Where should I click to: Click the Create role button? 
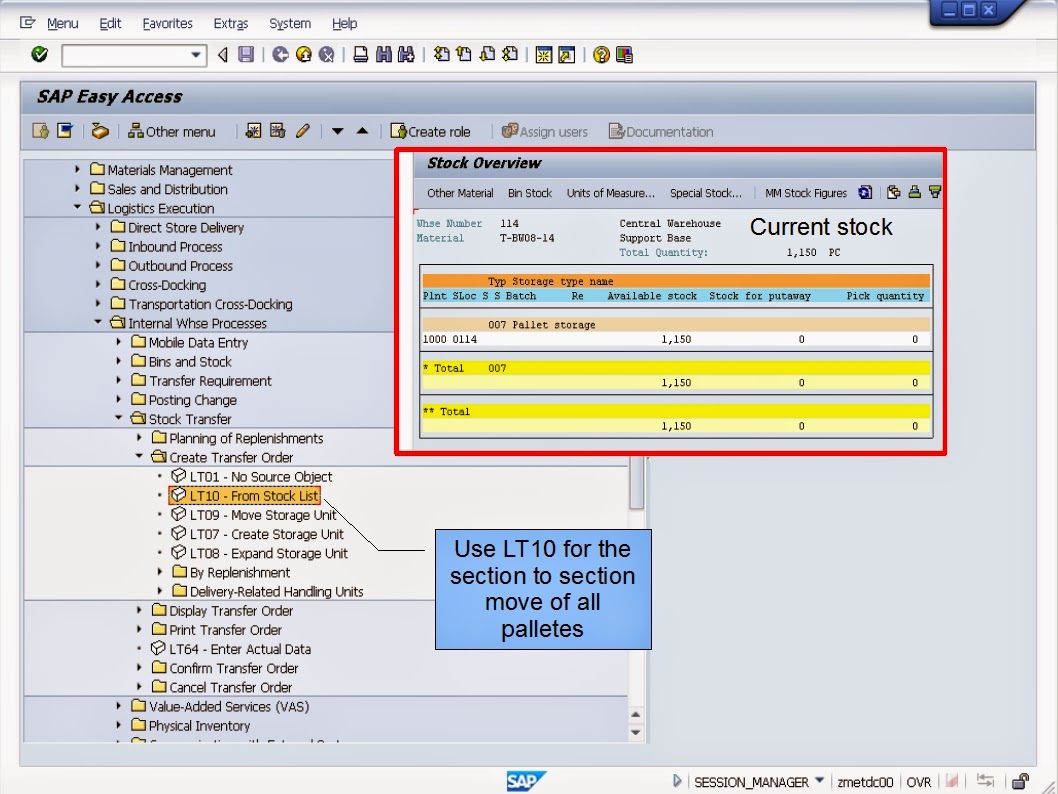pyautogui.click(x=430, y=132)
